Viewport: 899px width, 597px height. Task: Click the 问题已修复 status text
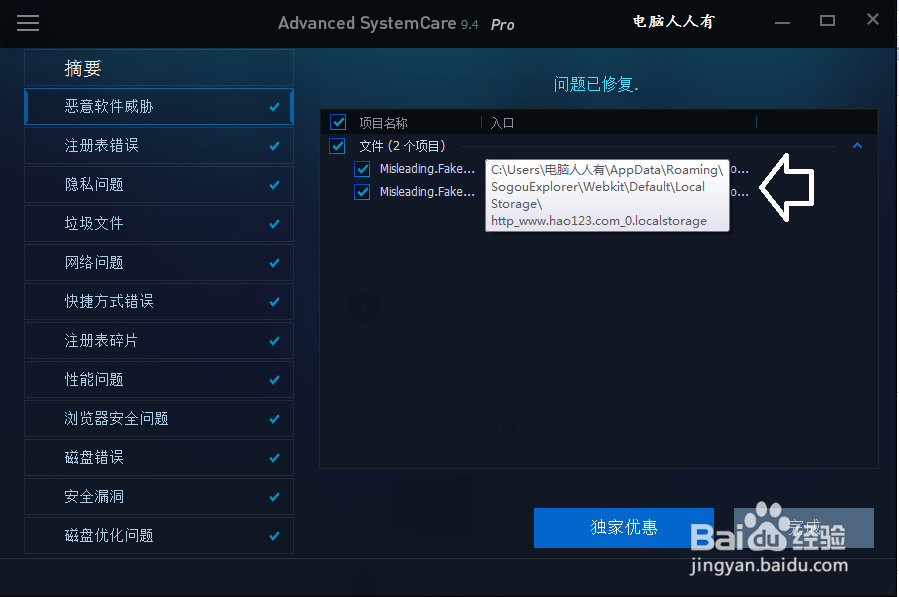(x=596, y=84)
